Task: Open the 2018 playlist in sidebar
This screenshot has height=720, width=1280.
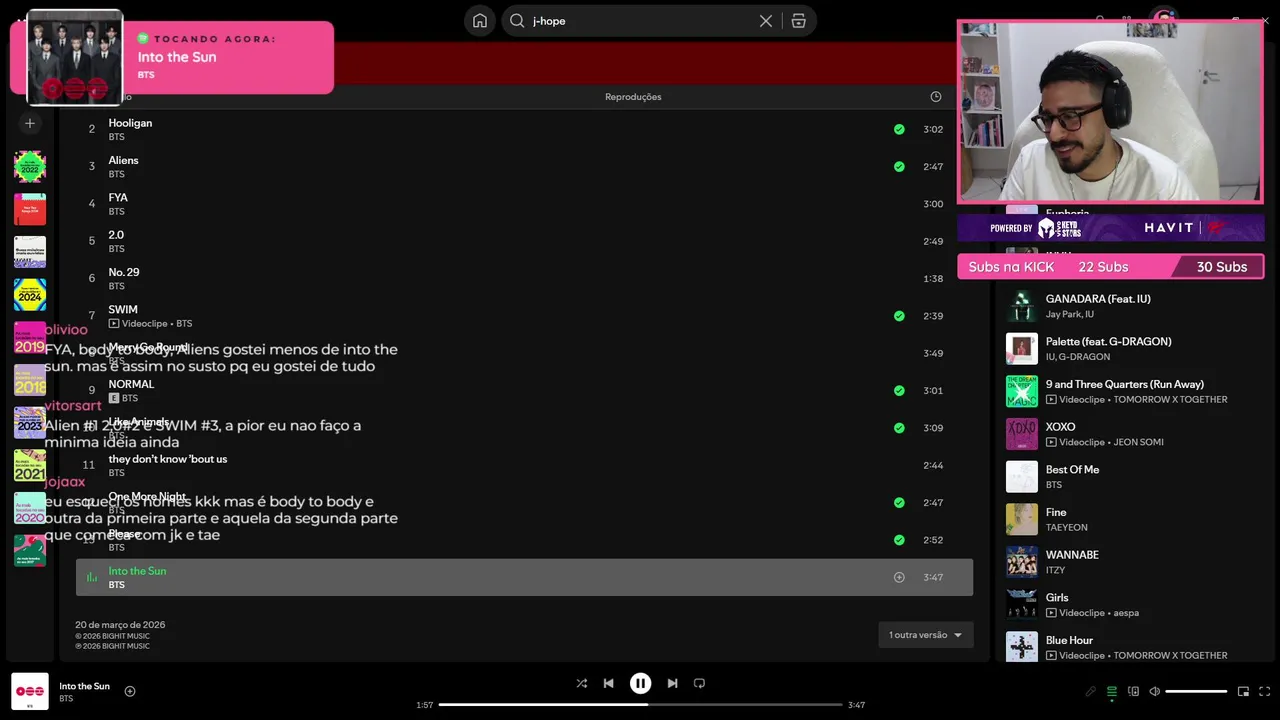Action: (x=30, y=380)
